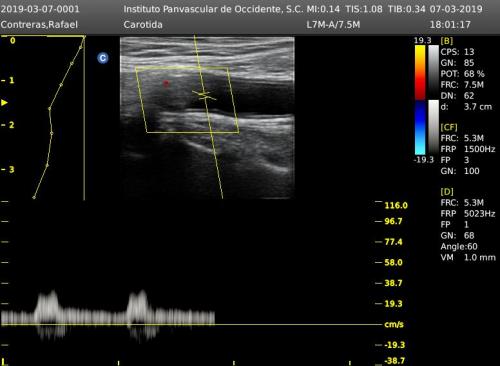Click the patient name Contreras,Rafael

pos(39,25)
